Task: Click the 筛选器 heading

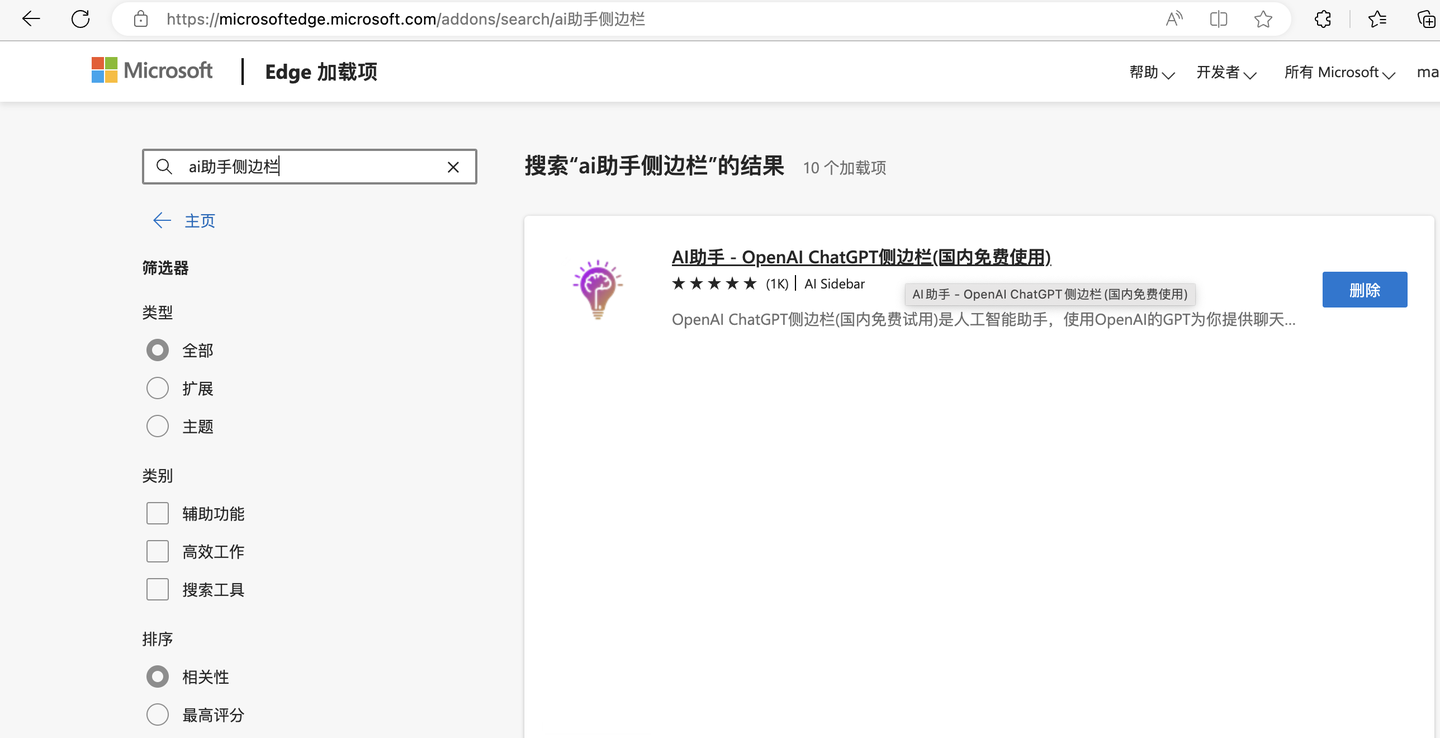Action: click(166, 268)
